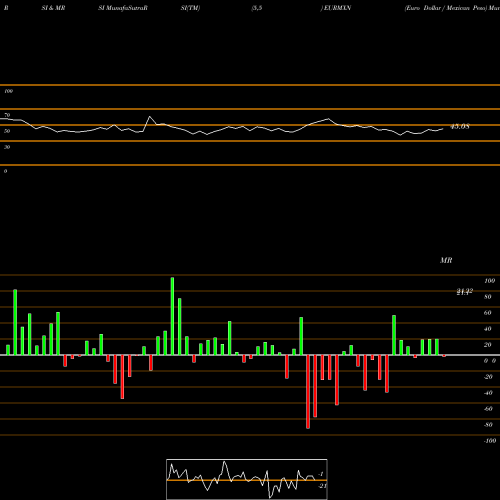This screenshot has width=500, height=500.
Task: Click the MR axis label -100
Action: (490, 441)
